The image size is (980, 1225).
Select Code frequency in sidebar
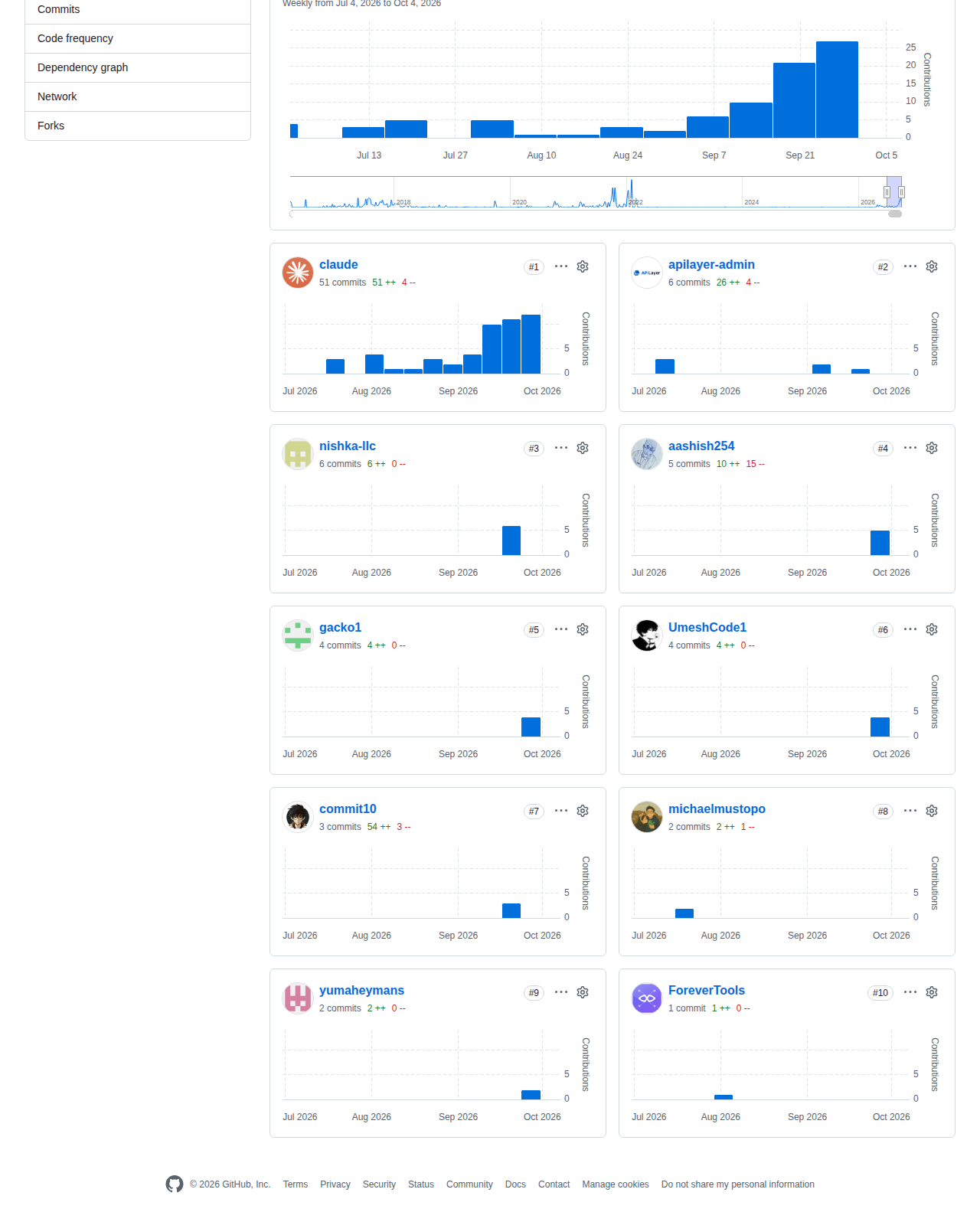[x=138, y=38]
